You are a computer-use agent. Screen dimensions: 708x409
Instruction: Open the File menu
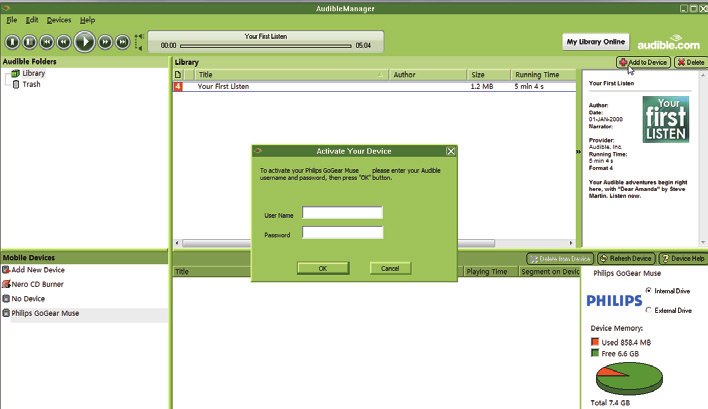tap(11, 20)
